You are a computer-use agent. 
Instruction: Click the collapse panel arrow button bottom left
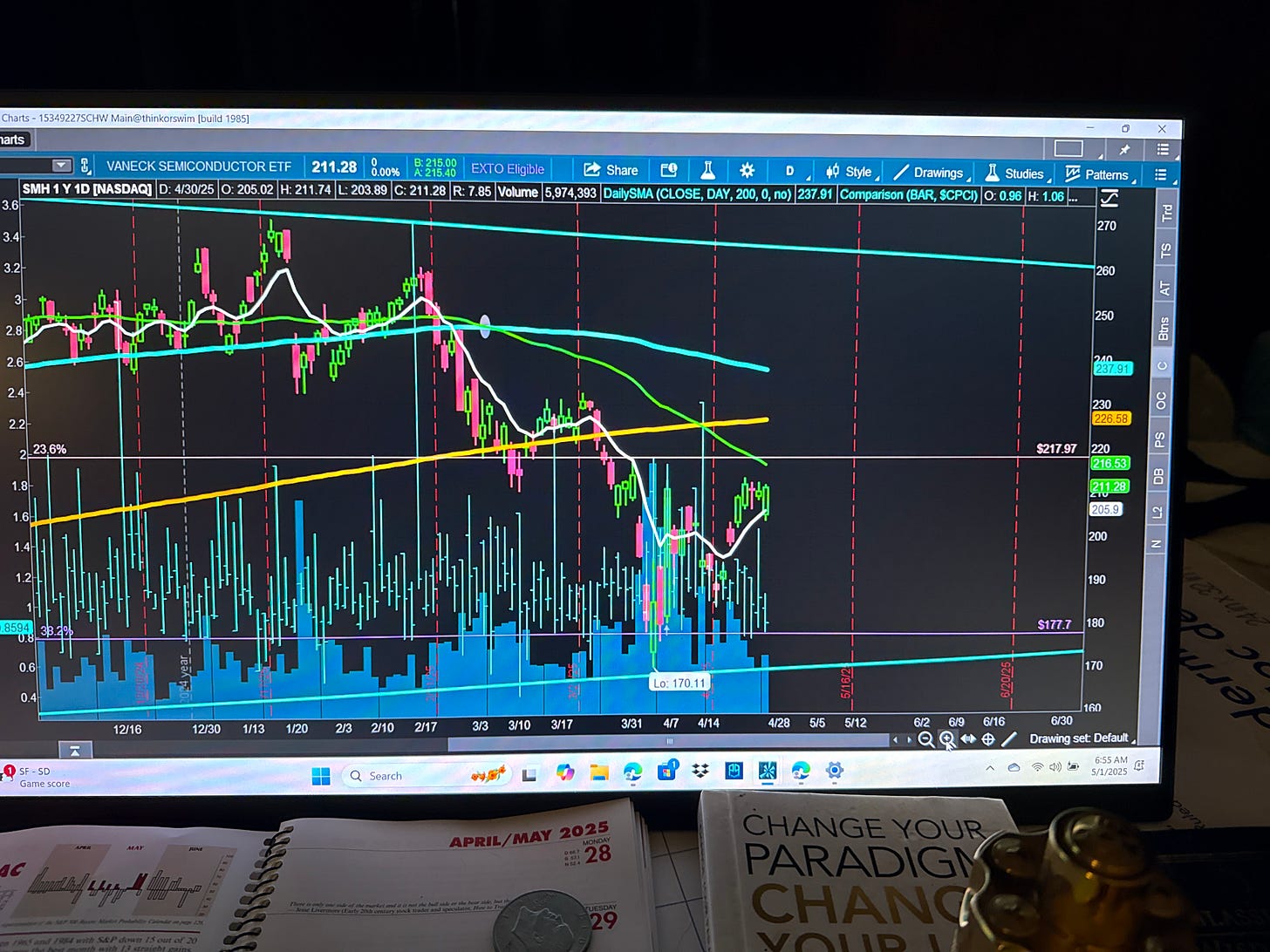click(75, 751)
